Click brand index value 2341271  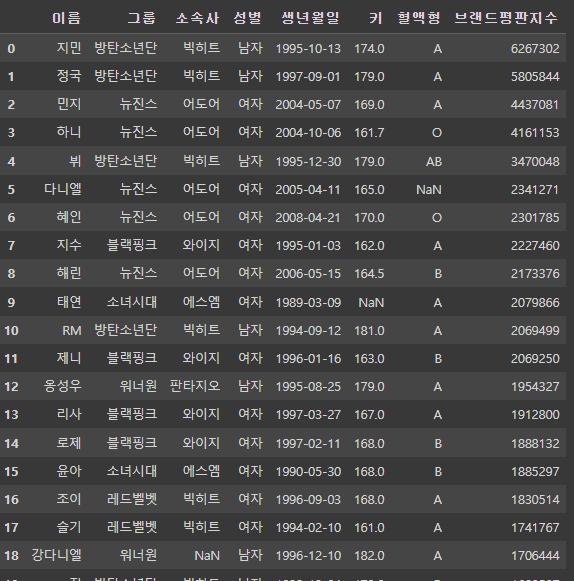click(535, 190)
